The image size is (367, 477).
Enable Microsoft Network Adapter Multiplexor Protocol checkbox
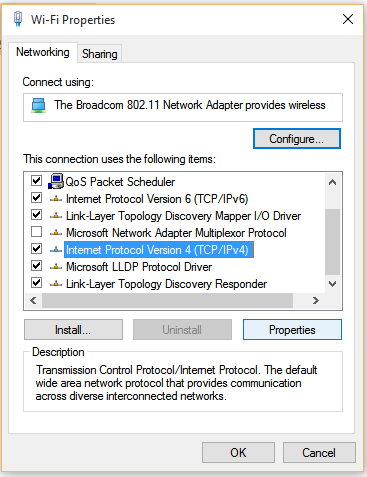pos(36,232)
